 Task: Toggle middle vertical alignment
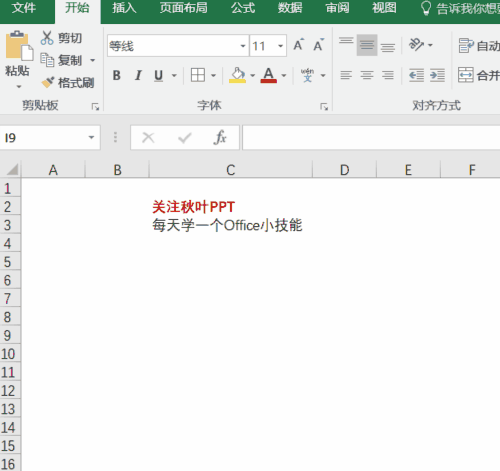point(367,45)
